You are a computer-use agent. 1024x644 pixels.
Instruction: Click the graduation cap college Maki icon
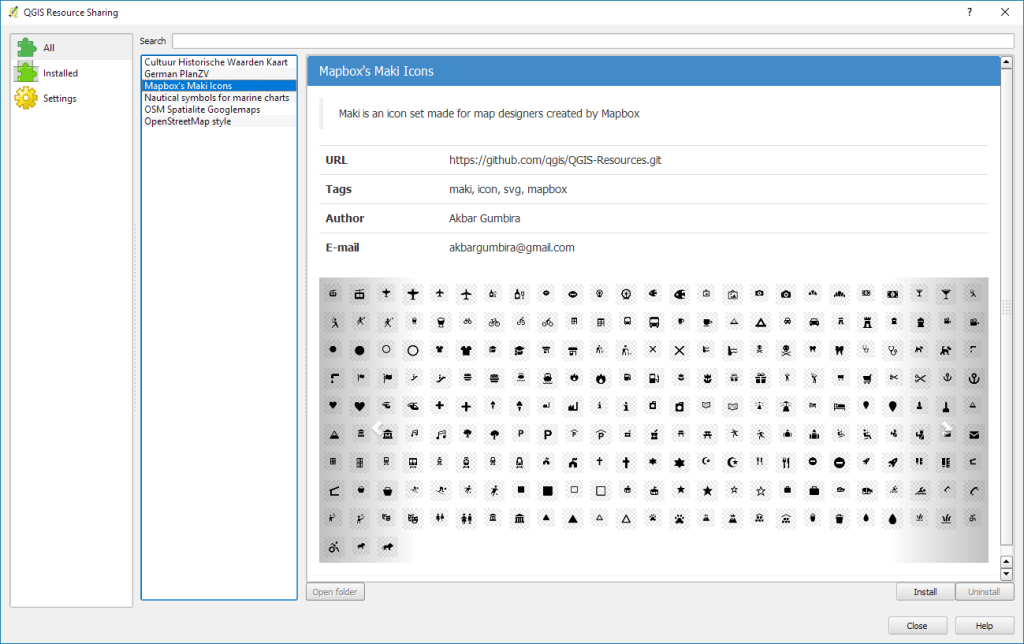point(519,350)
